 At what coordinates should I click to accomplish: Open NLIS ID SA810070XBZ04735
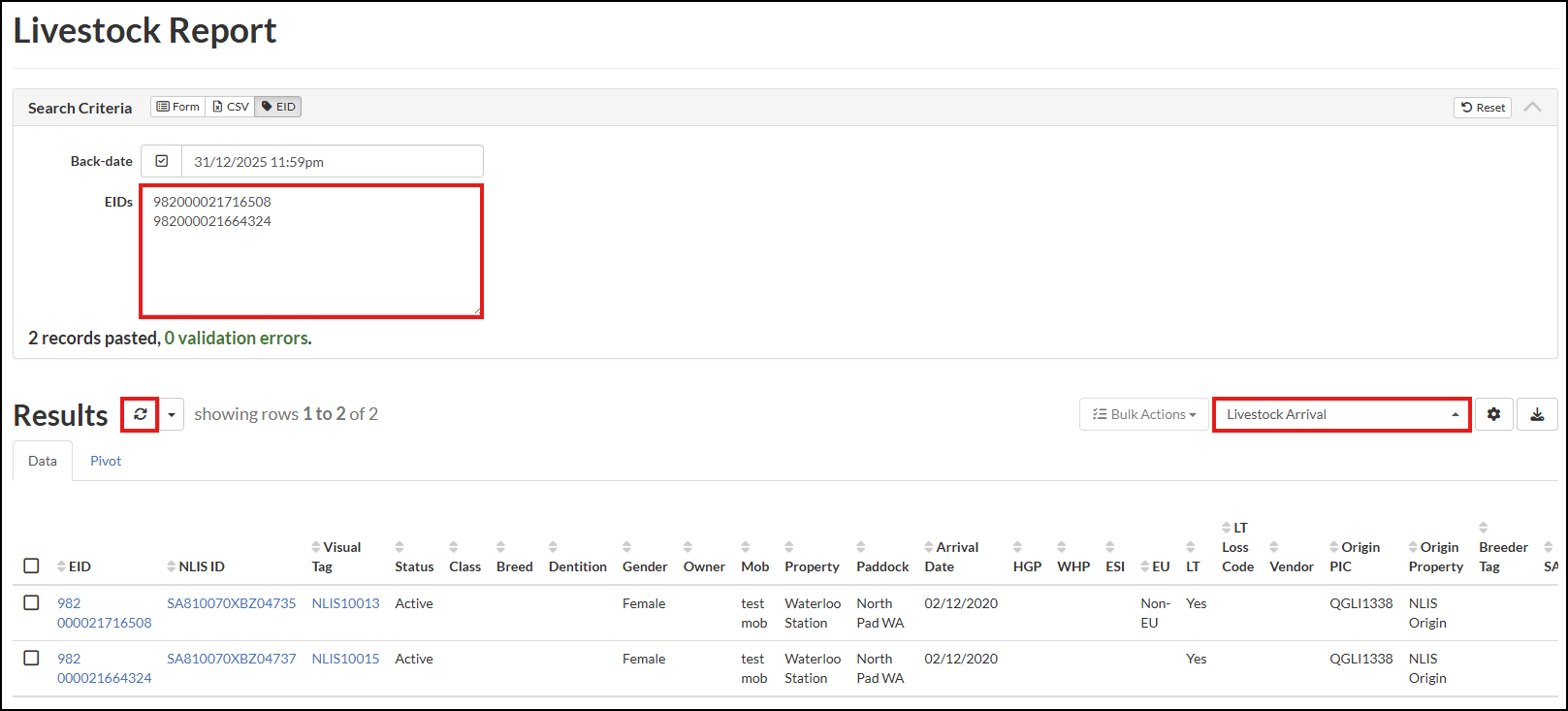point(232,603)
